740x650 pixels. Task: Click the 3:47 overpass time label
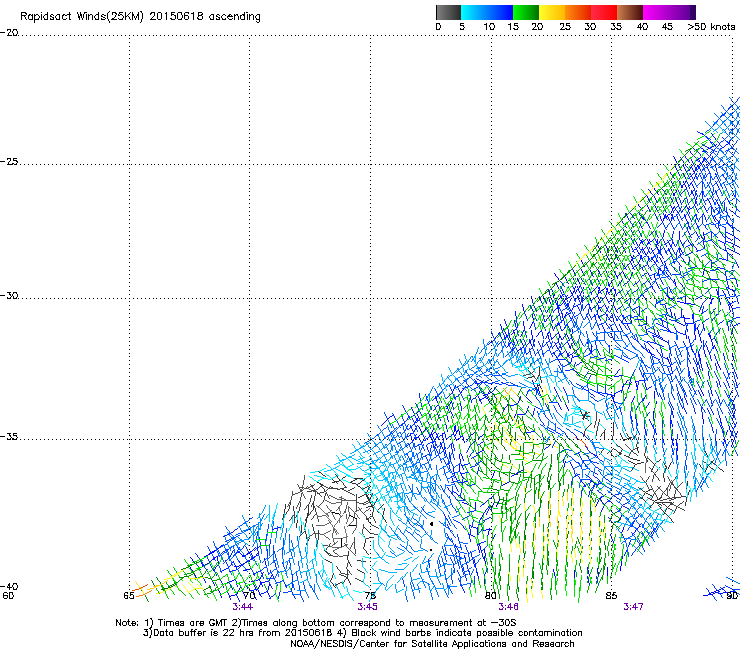[x=633, y=607]
